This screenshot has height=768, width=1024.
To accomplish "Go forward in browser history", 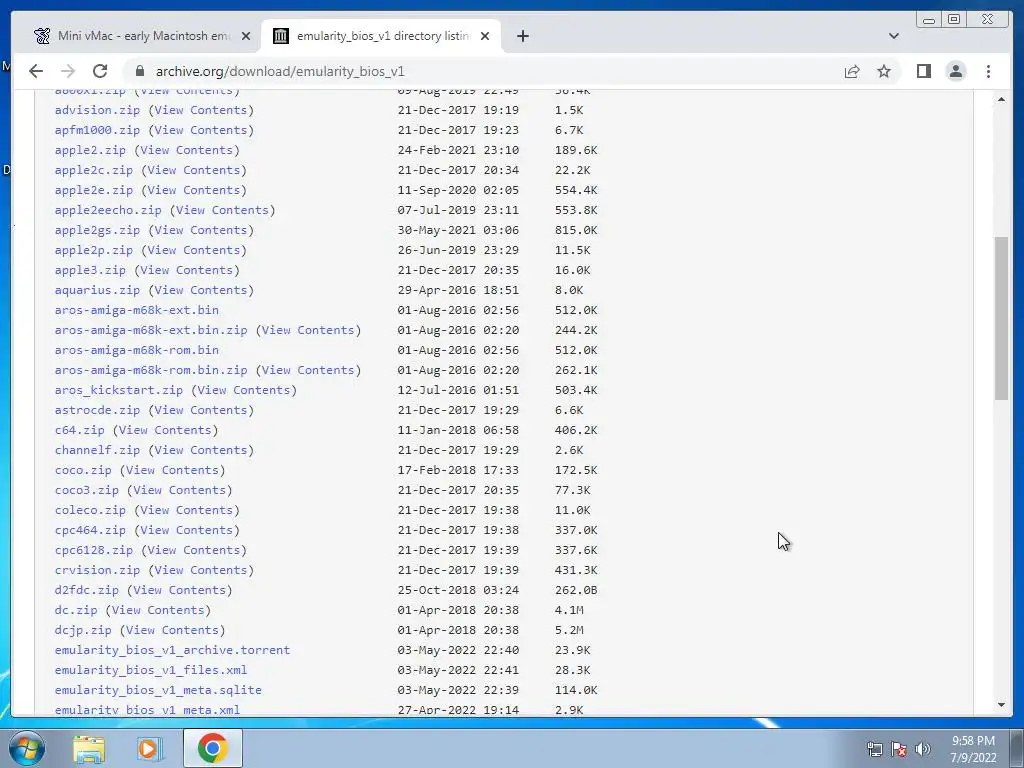I will tap(68, 71).
